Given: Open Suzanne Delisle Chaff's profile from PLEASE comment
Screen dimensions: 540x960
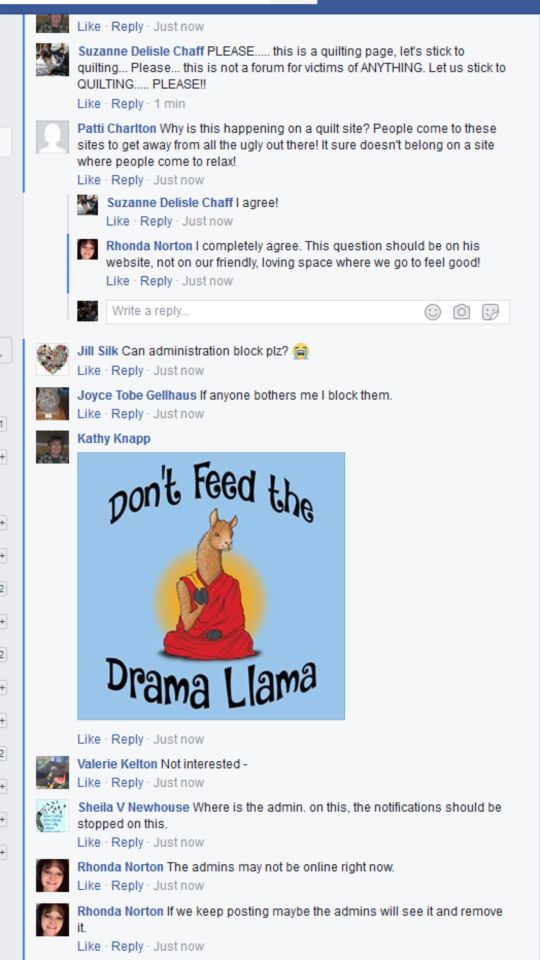Looking at the screenshot, I should click(x=141, y=51).
